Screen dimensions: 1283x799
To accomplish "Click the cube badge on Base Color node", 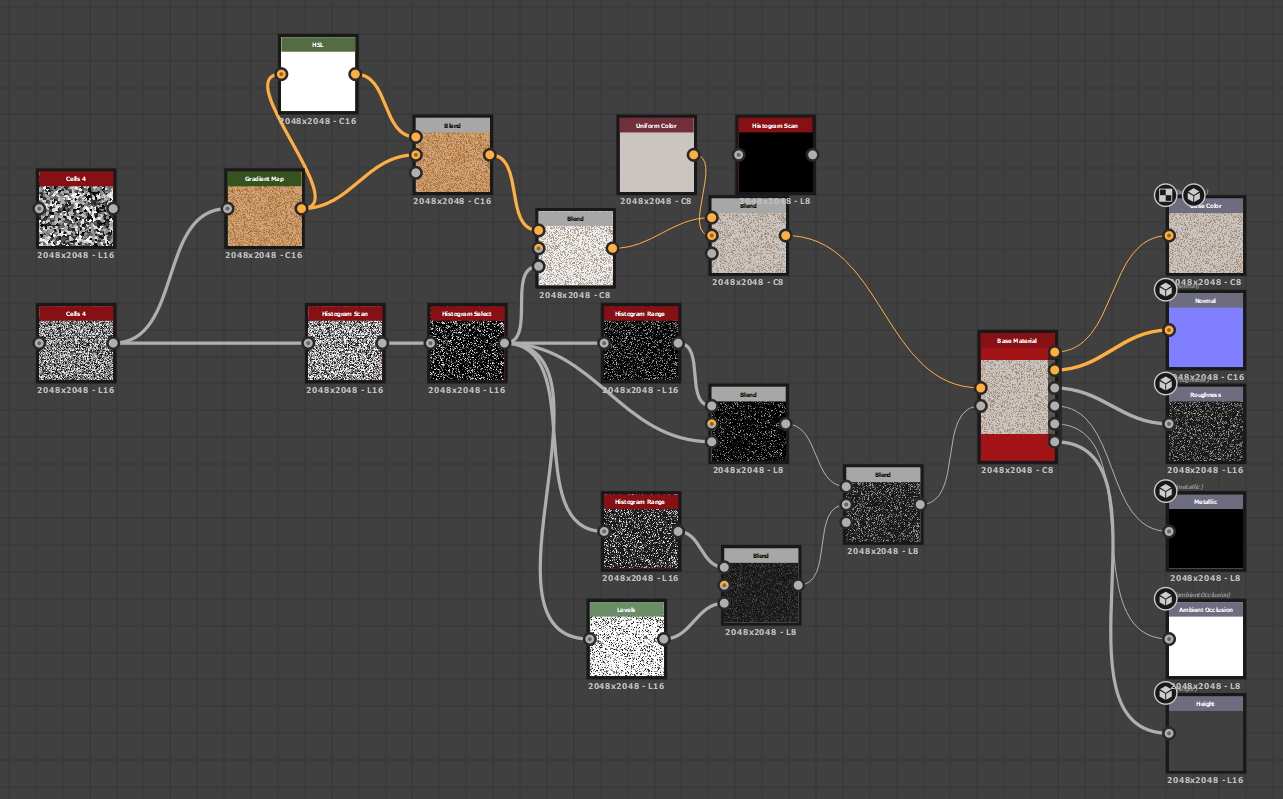I will click(x=1193, y=194).
